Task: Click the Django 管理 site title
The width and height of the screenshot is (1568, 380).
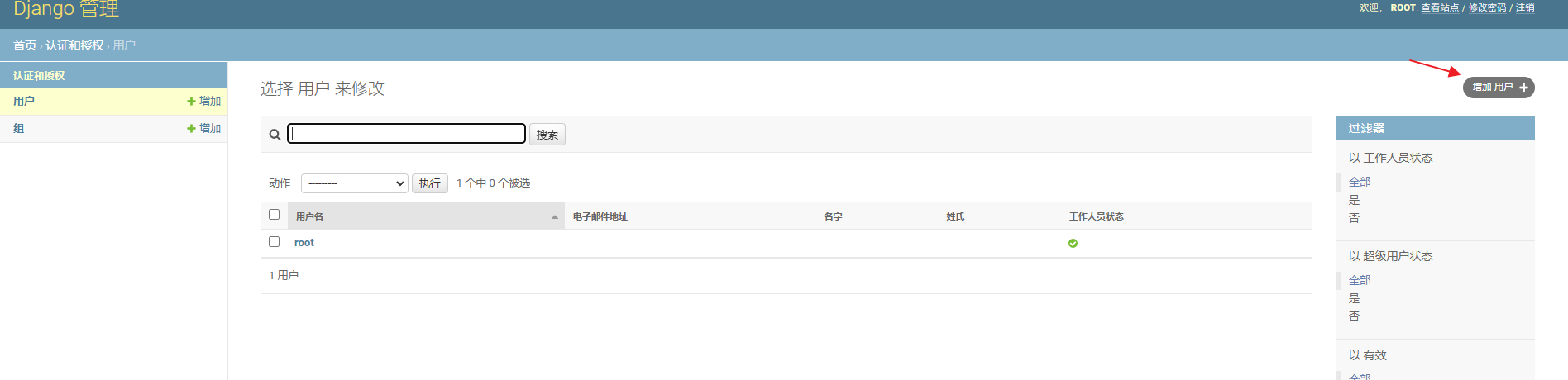Action: [x=66, y=9]
